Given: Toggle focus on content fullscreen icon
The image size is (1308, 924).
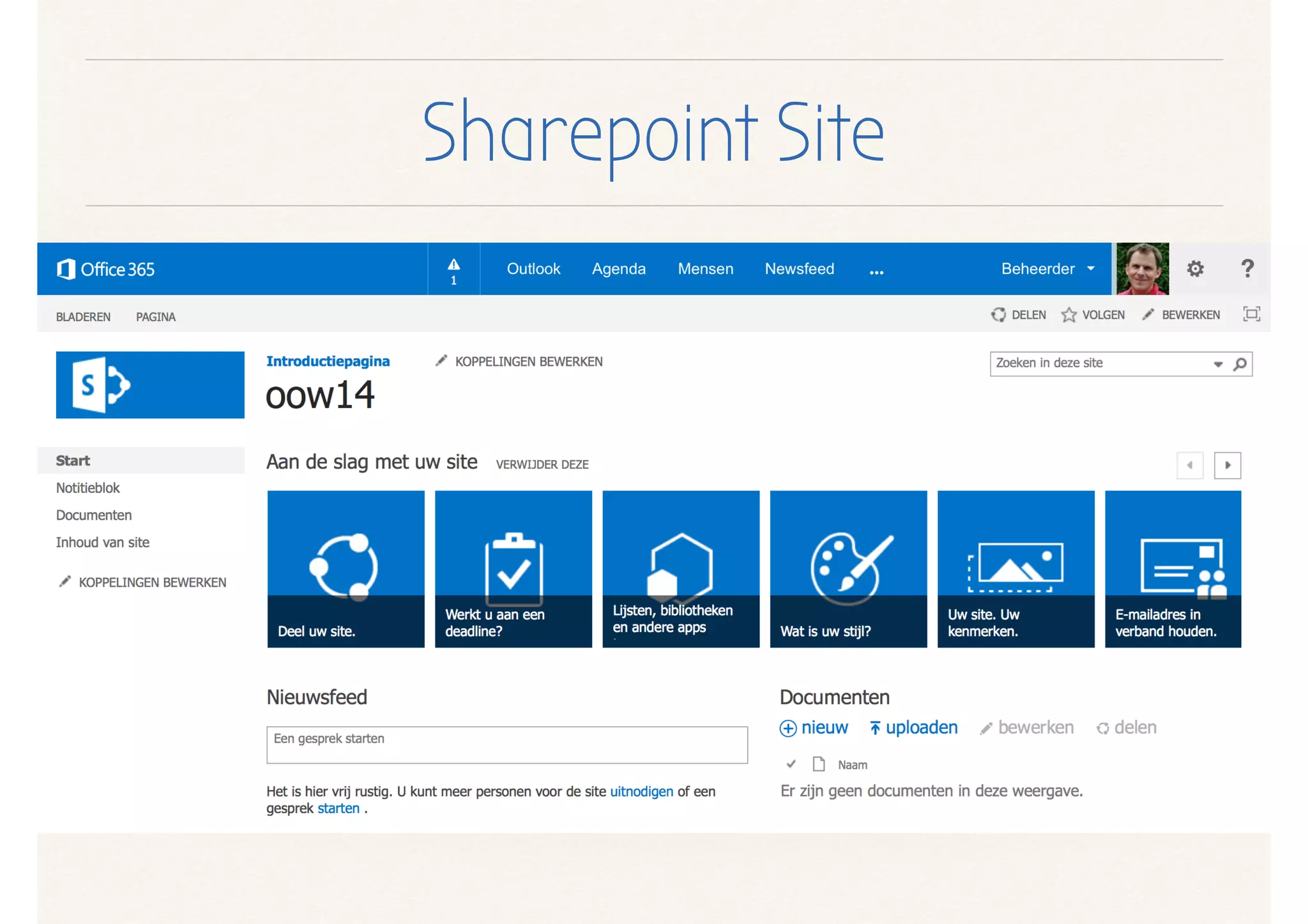Looking at the screenshot, I should (1251, 314).
